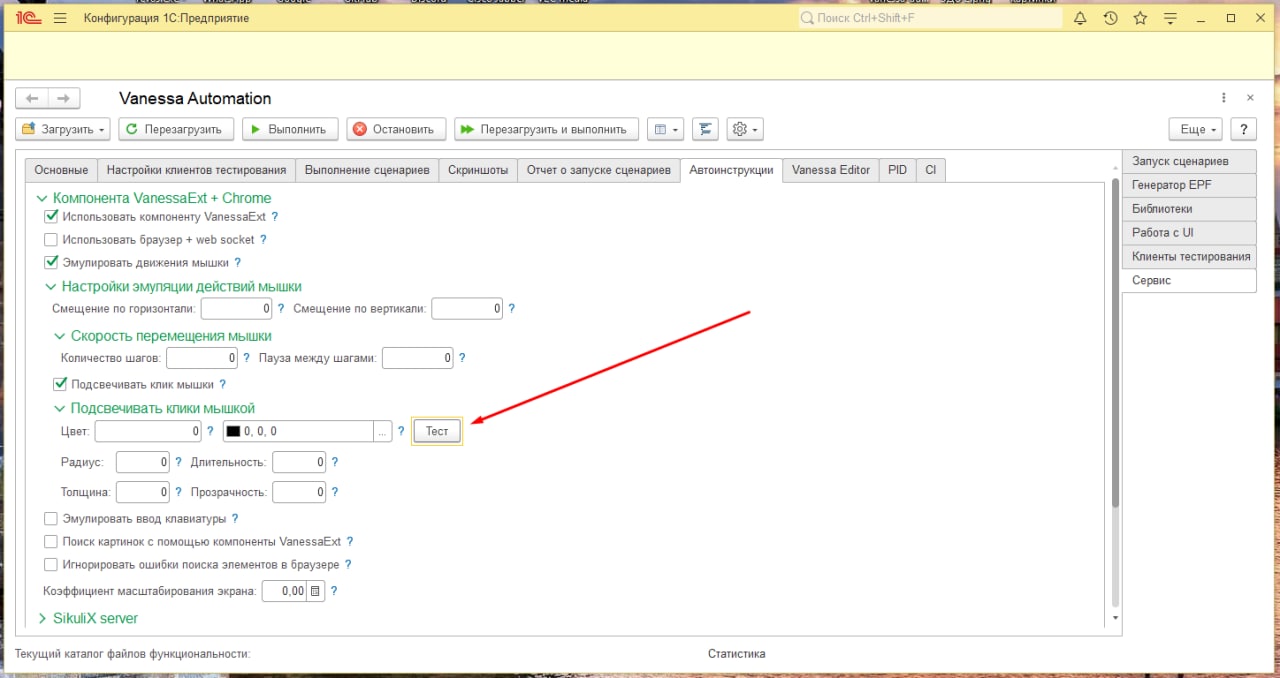Screen dimensions: 1280x678
Task: Collapse Подсвечивать клики мышкой group
Action: pyautogui.click(x=60, y=408)
